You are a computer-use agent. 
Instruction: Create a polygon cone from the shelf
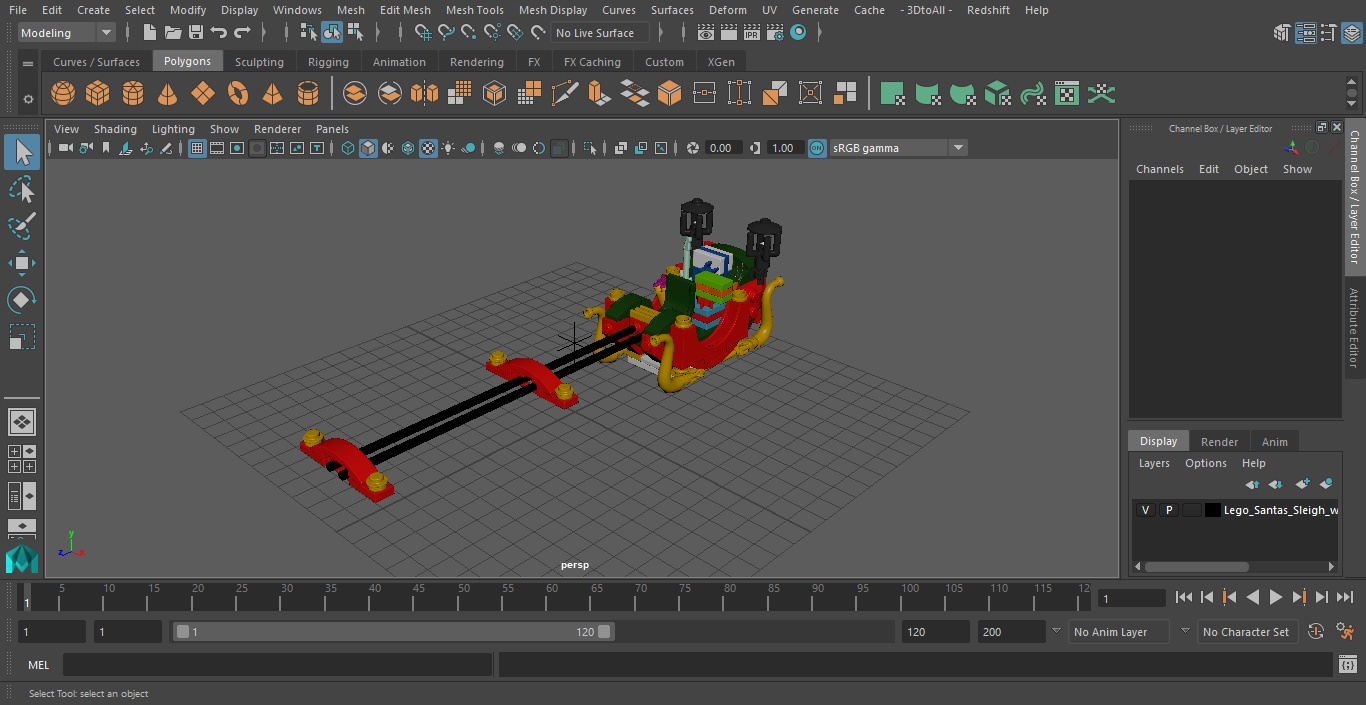click(x=168, y=94)
